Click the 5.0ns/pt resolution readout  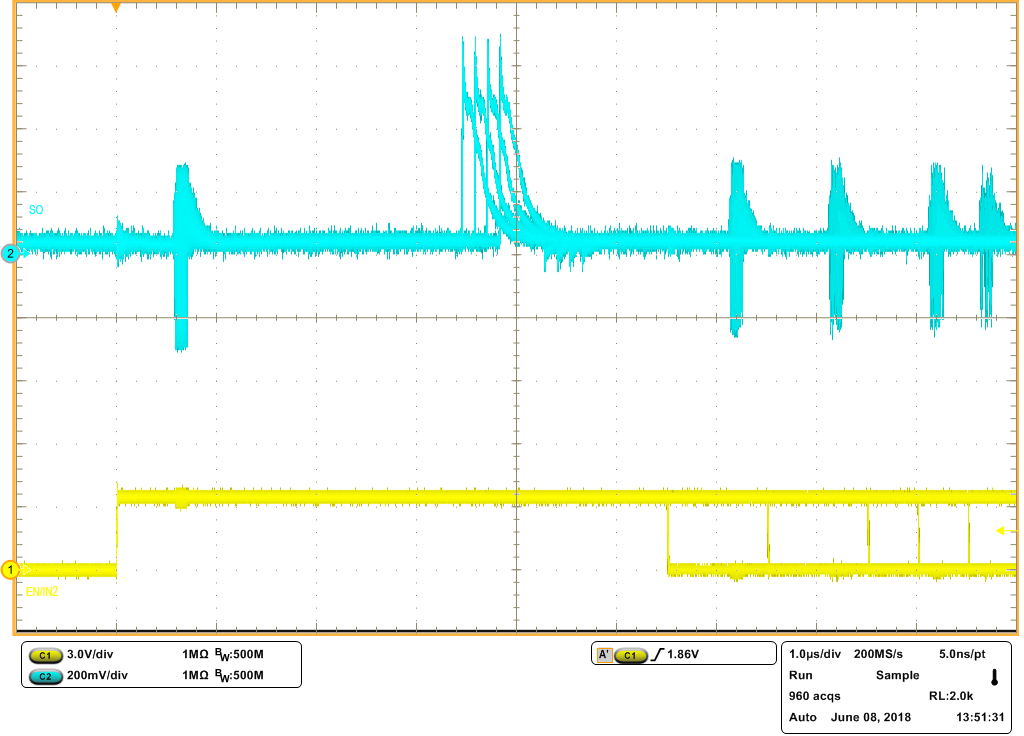click(963, 654)
